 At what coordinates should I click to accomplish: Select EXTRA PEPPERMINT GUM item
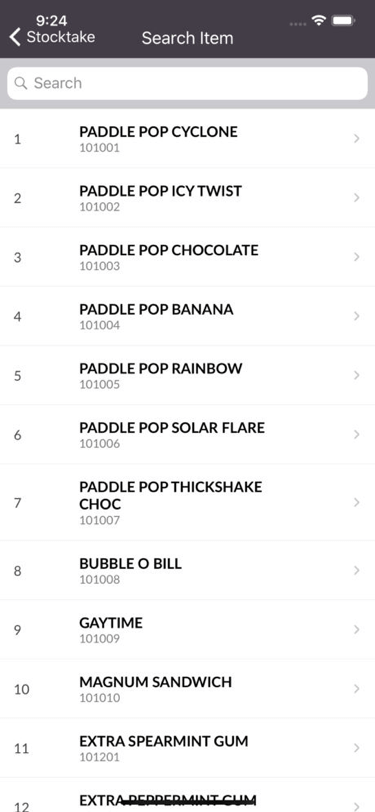(188, 795)
